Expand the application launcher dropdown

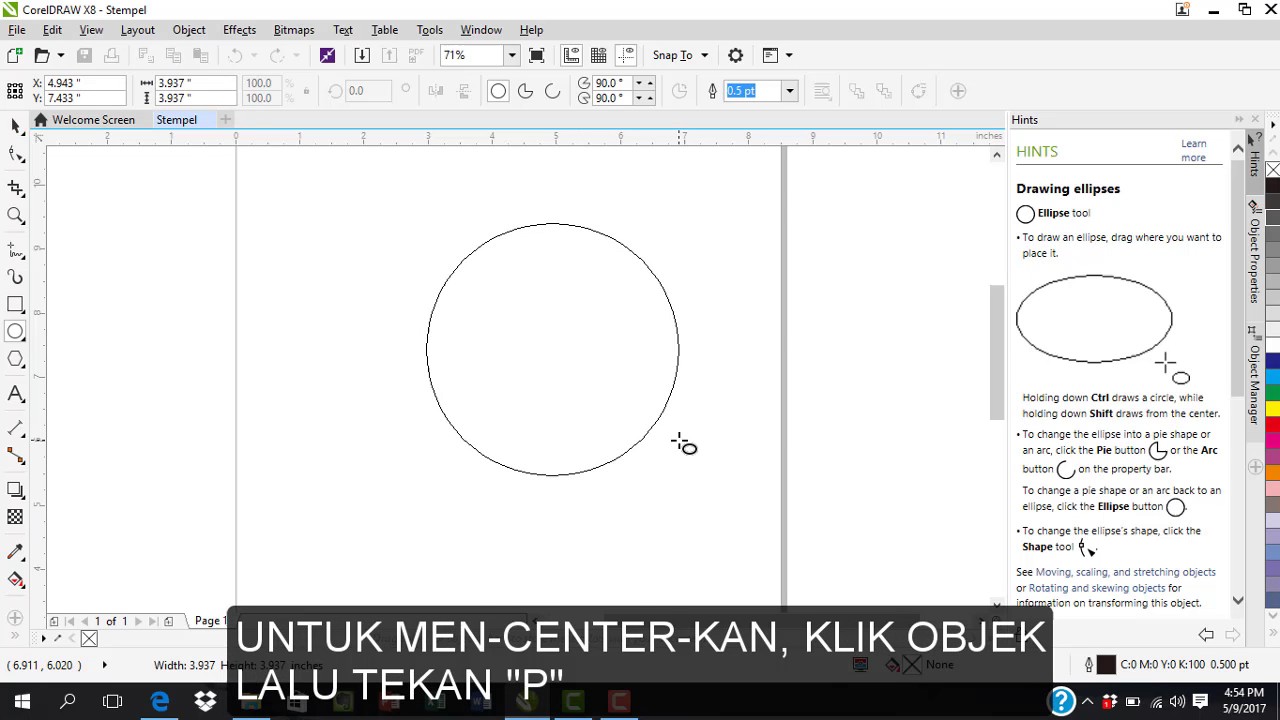[x=788, y=55]
